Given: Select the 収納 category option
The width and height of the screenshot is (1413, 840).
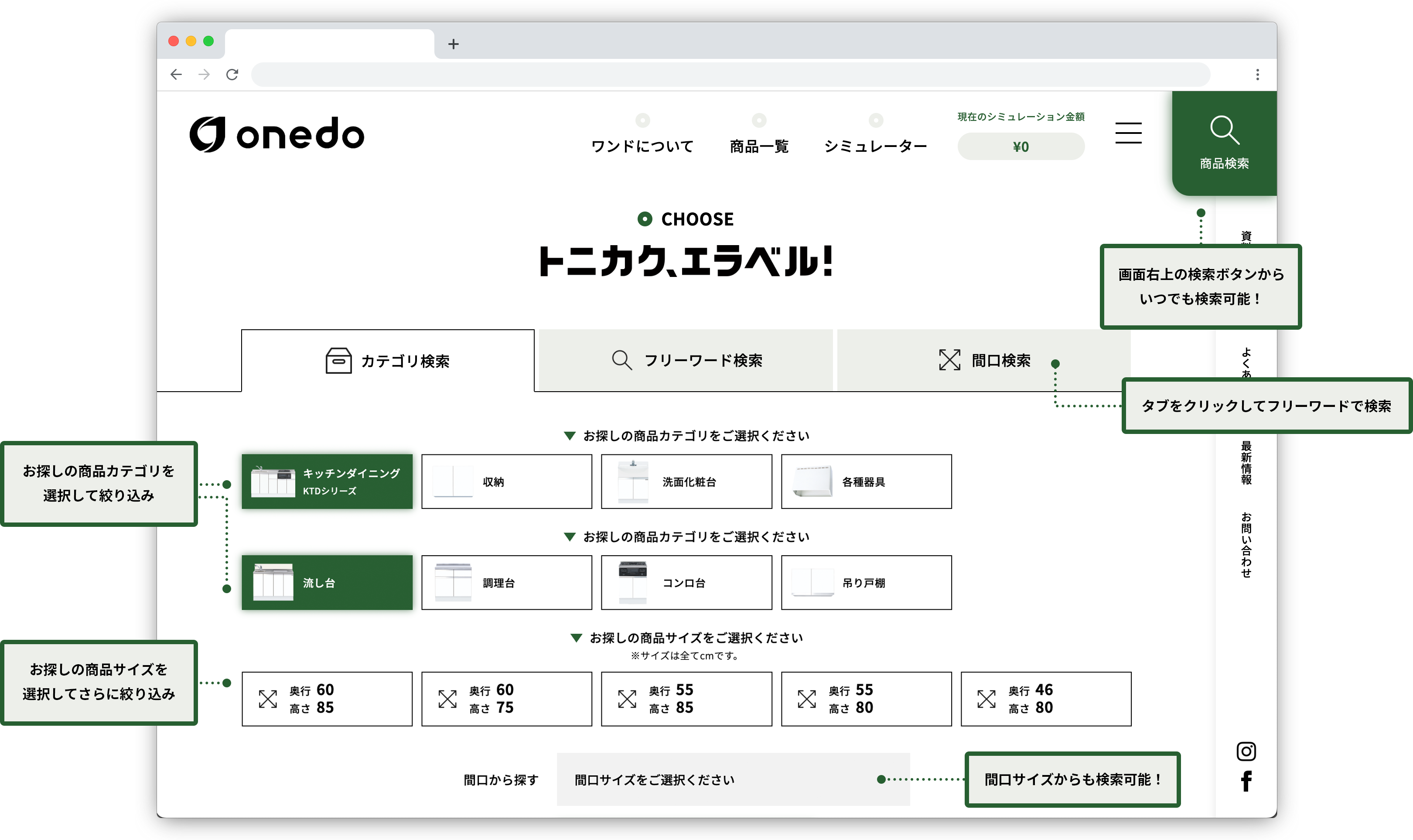Looking at the screenshot, I should (506, 481).
